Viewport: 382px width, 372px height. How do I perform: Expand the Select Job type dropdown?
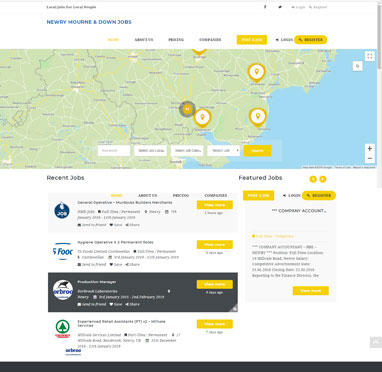224,151
